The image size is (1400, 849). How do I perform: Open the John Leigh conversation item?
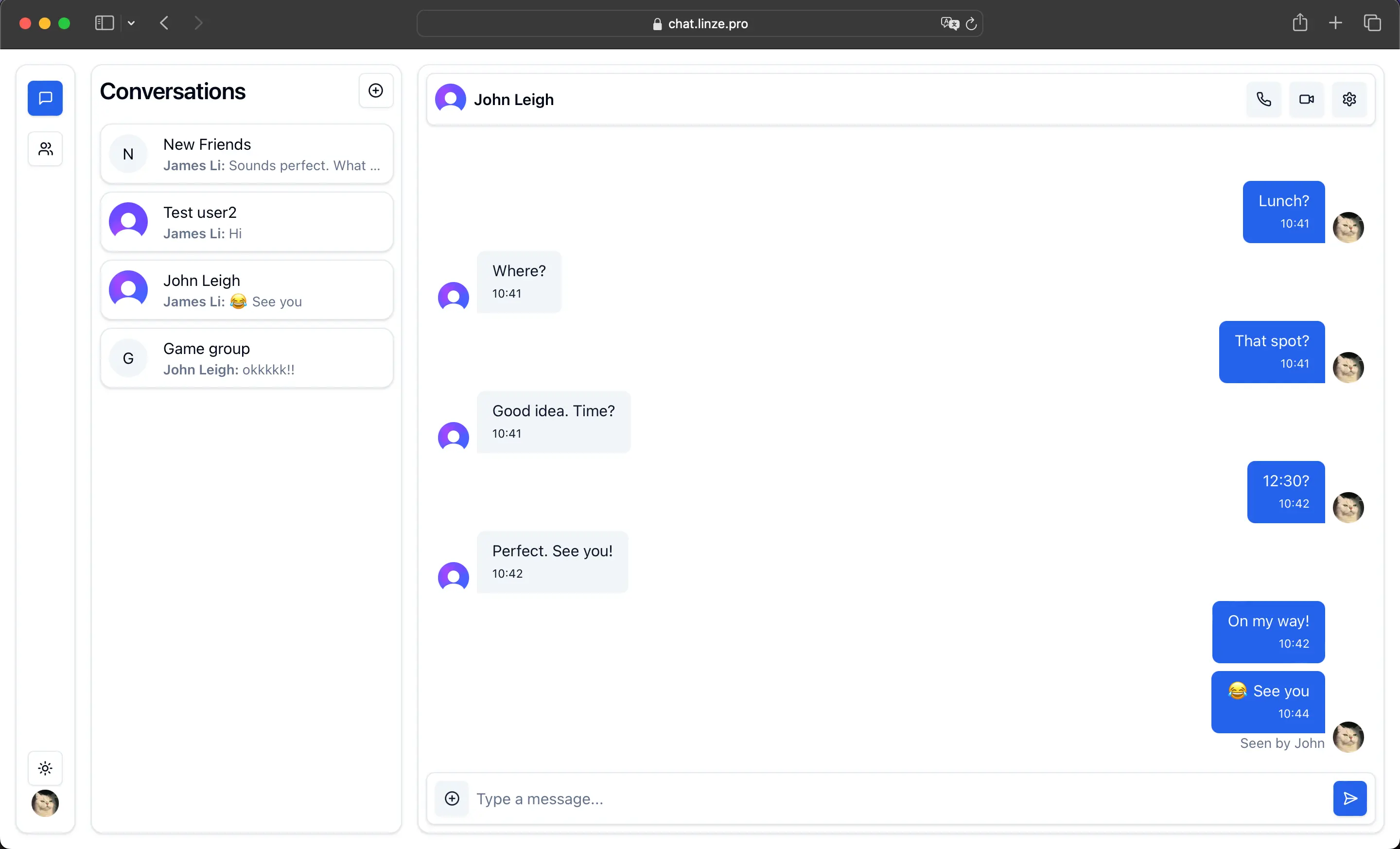point(246,290)
